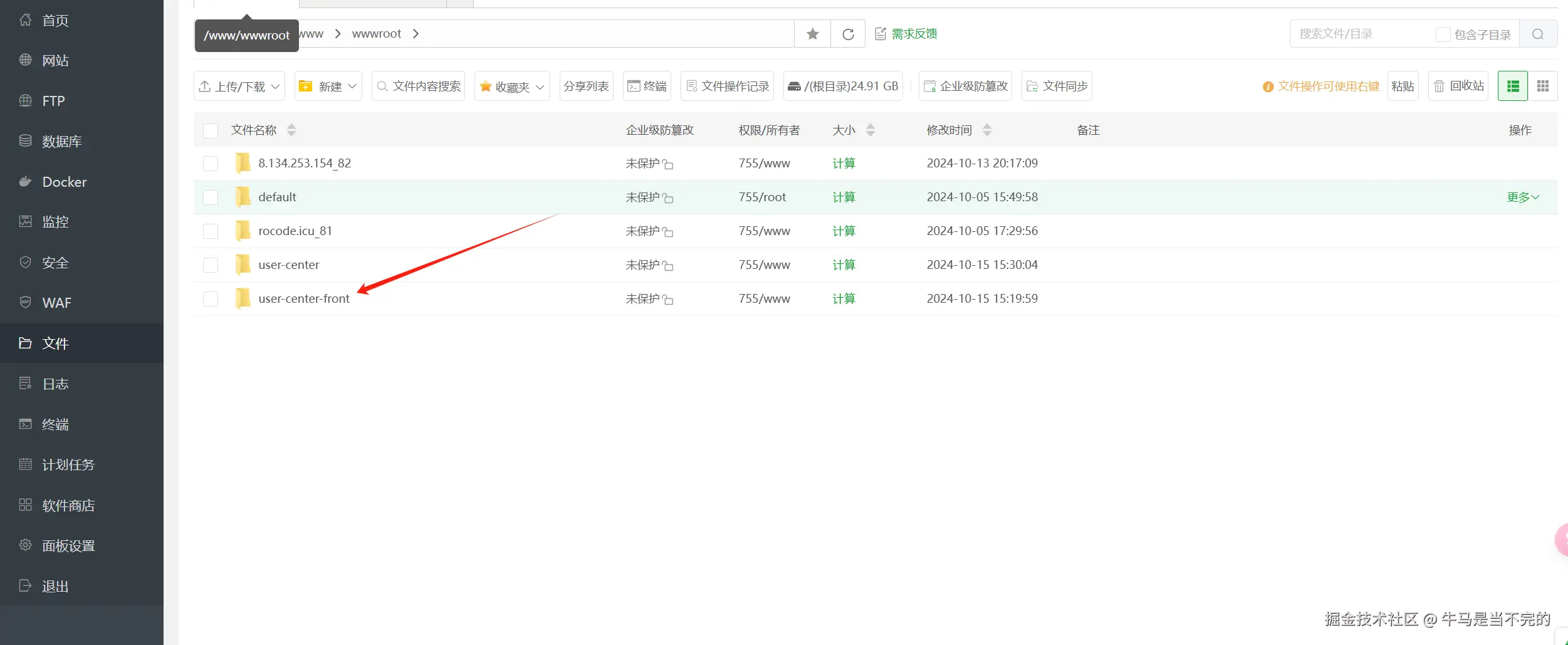Open the user-center-front folder name
Screen dimensions: 1568x645
(304, 299)
